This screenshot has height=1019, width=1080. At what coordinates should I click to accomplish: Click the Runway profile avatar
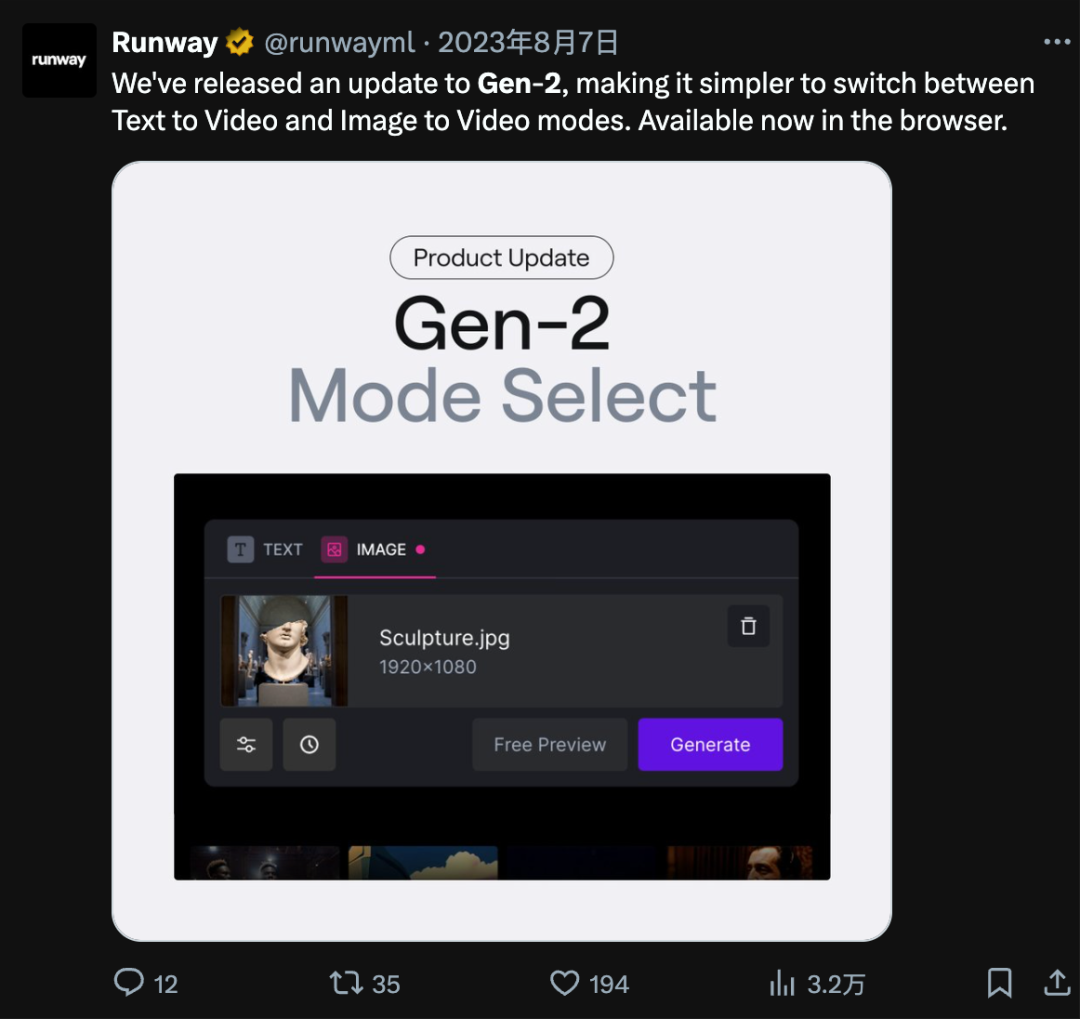(59, 61)
